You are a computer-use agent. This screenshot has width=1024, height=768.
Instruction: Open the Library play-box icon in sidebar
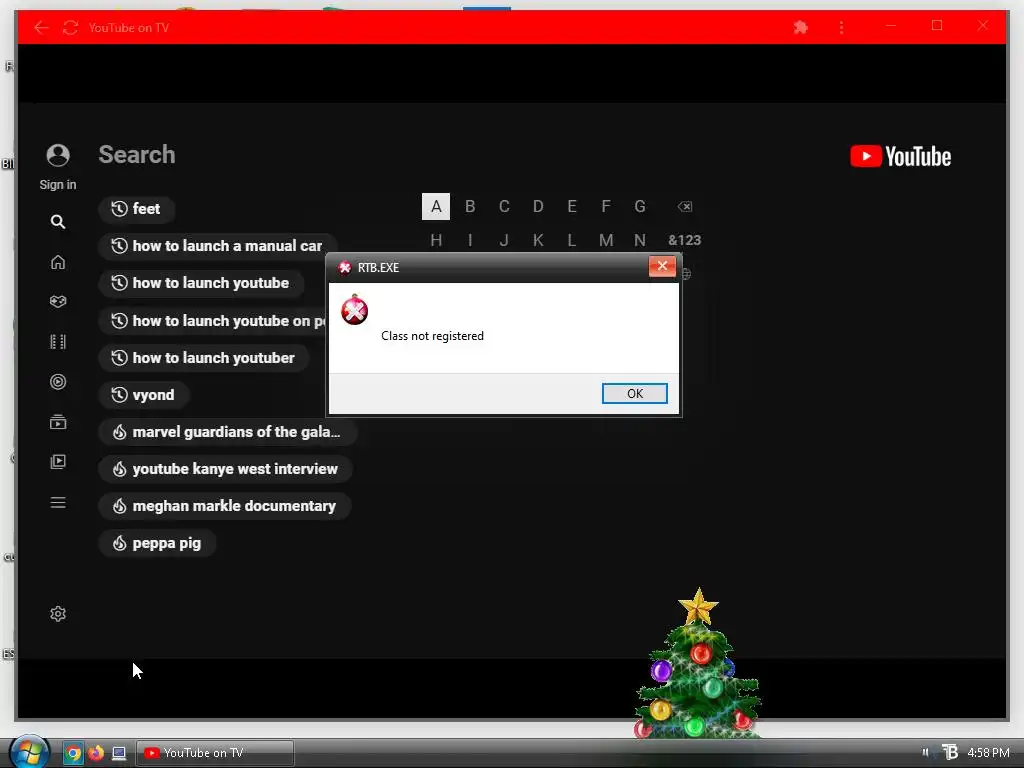[58, 462]
